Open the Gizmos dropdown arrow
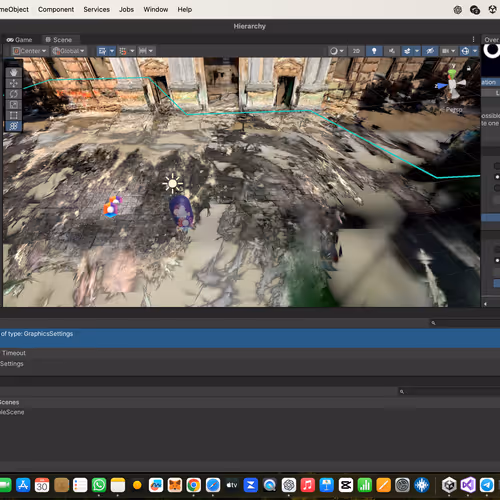Image resolution: width=500 pixels, height=500 pixels. click(475, 51)
